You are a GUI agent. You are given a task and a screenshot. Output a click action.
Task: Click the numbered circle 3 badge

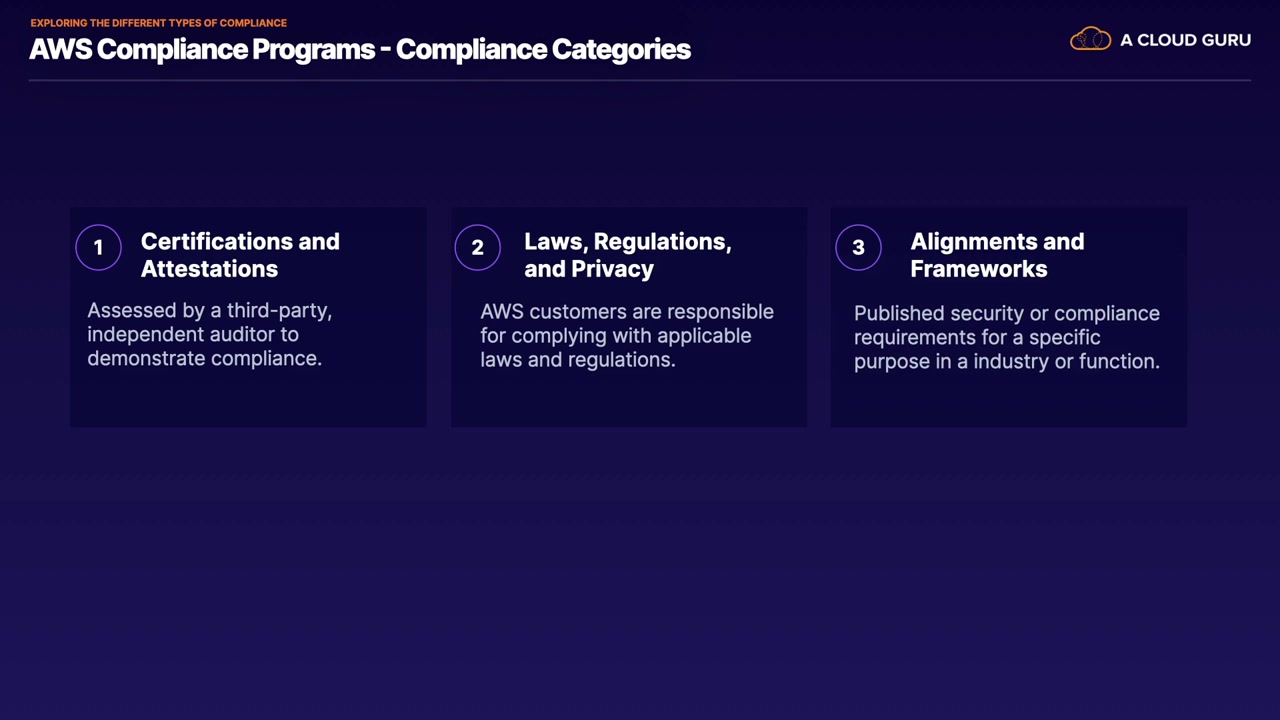pos(858,248)
